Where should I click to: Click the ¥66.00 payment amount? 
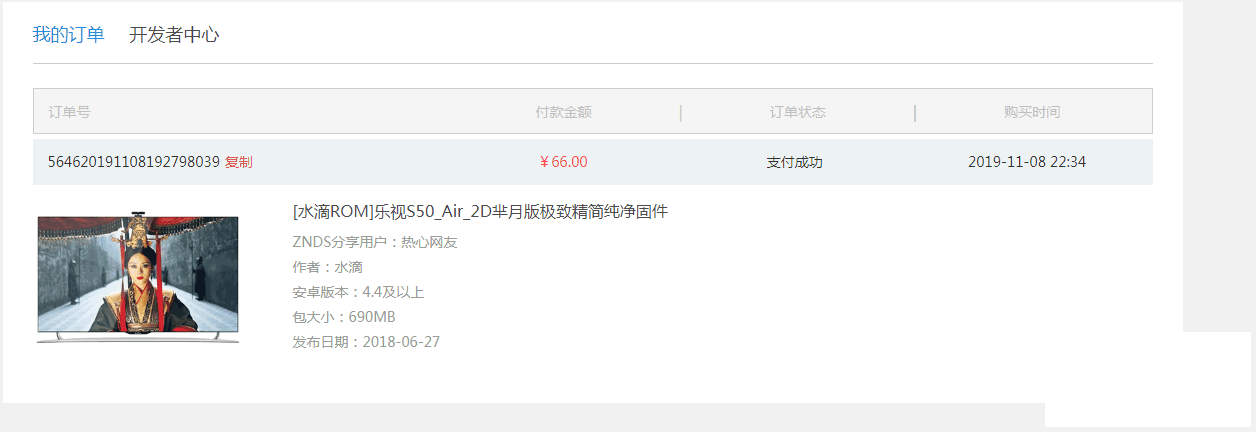point(564,162)
